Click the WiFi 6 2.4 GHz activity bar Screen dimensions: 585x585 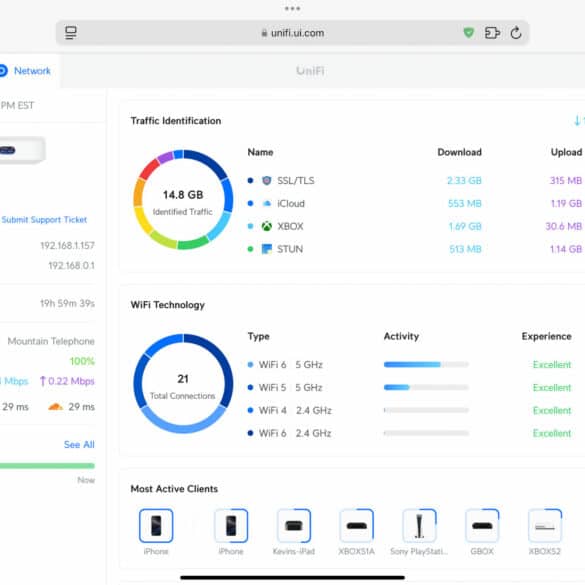click(426, 433)
